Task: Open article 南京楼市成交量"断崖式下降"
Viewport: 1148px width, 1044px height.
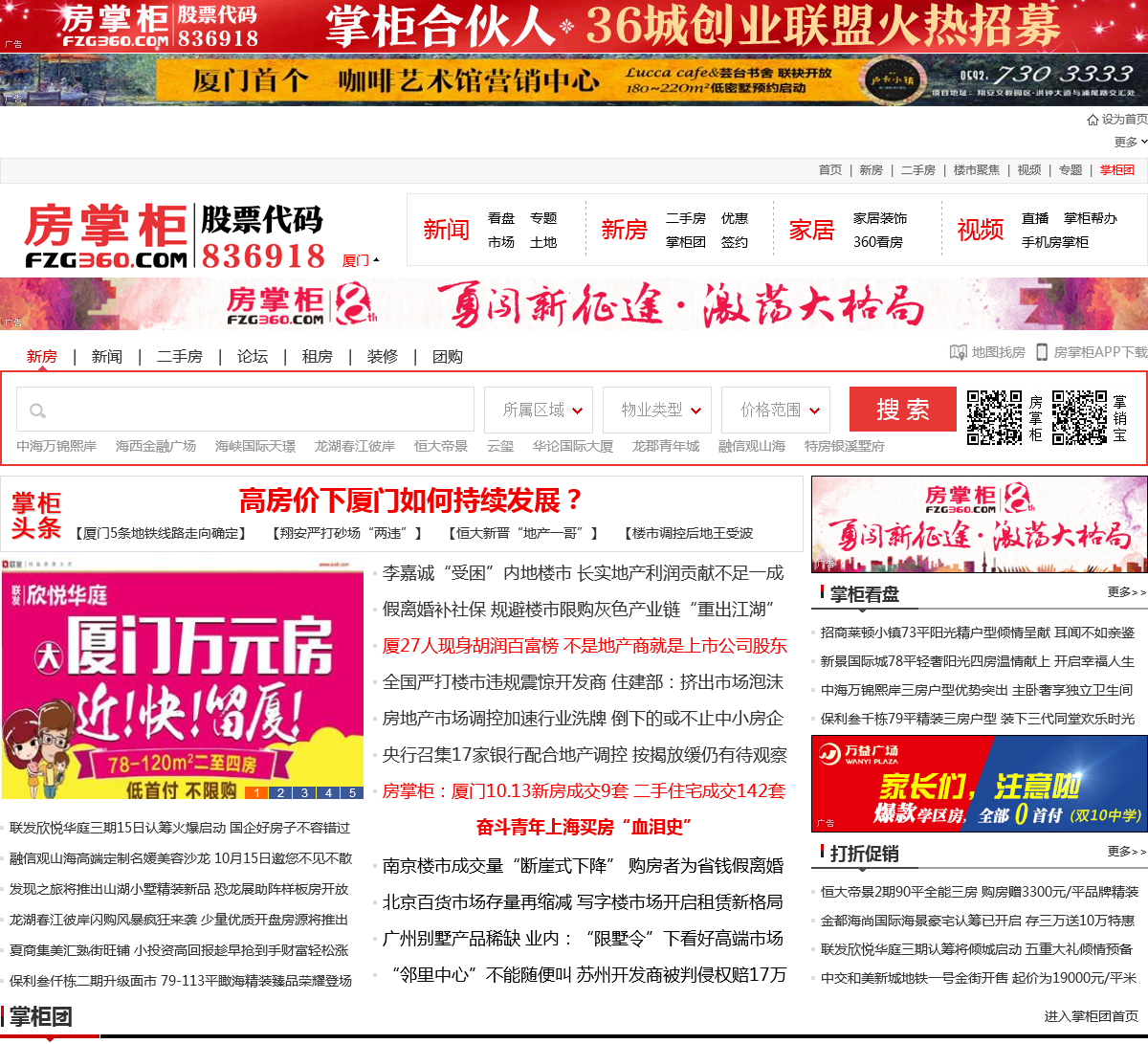Action: pyautogui.click(x=583, y=866)
